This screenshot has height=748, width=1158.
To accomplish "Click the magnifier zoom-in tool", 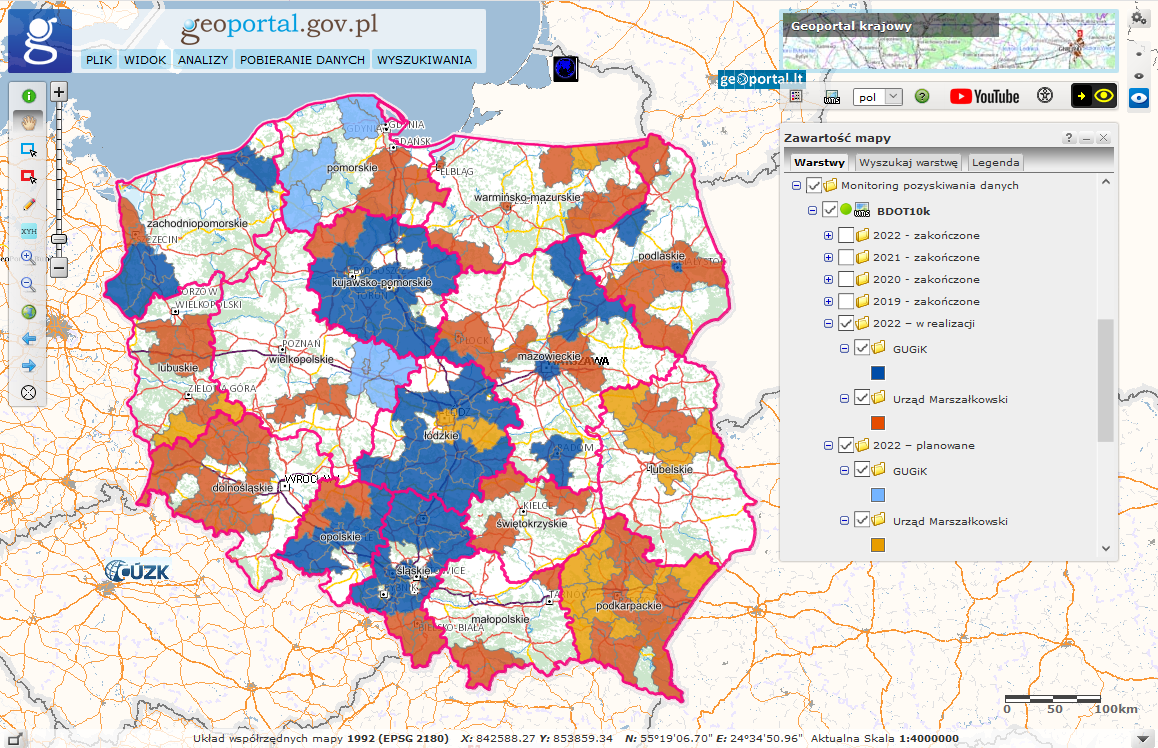I will (29, 258).
